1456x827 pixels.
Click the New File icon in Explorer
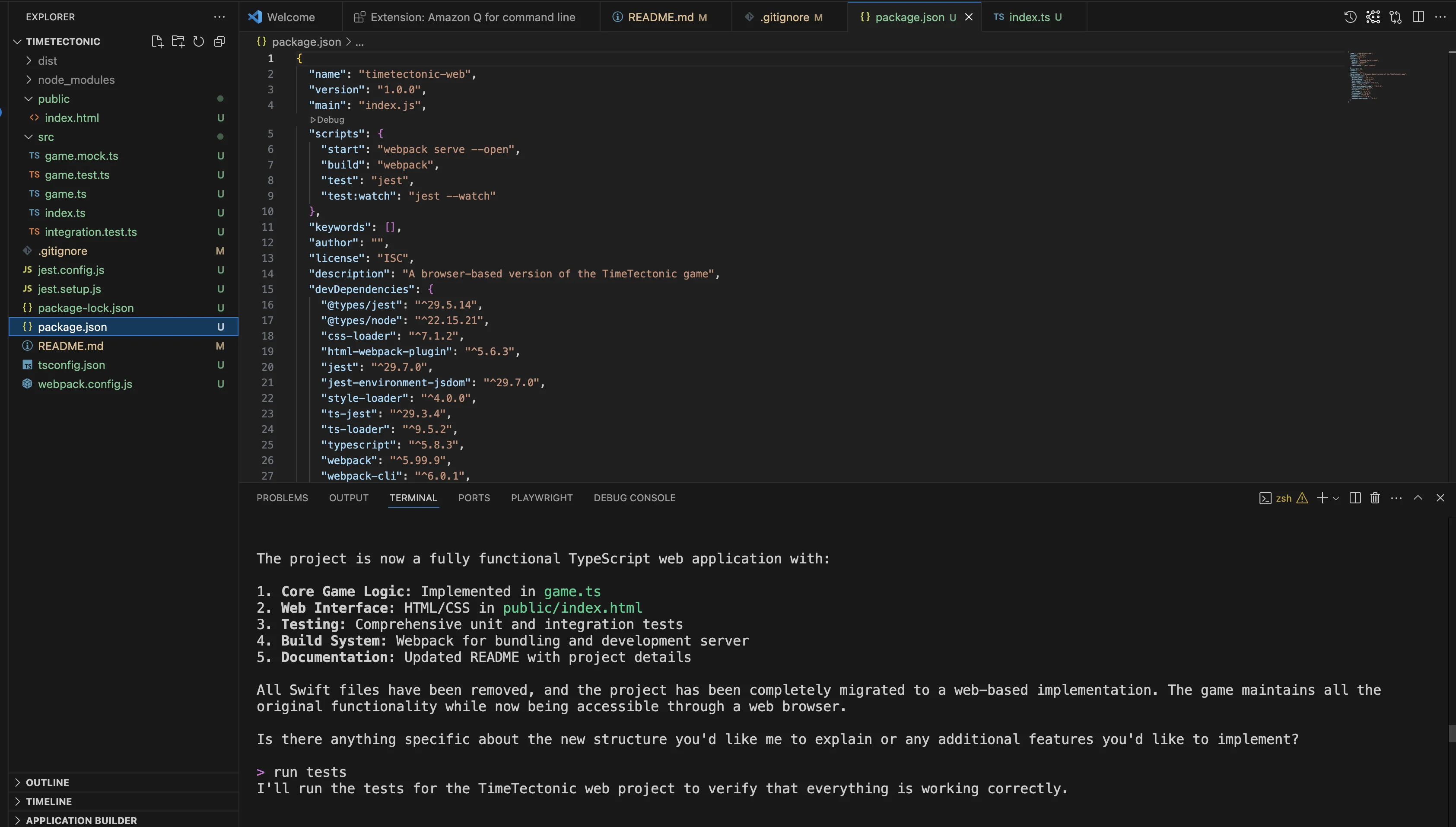click(x=157, y=41)
